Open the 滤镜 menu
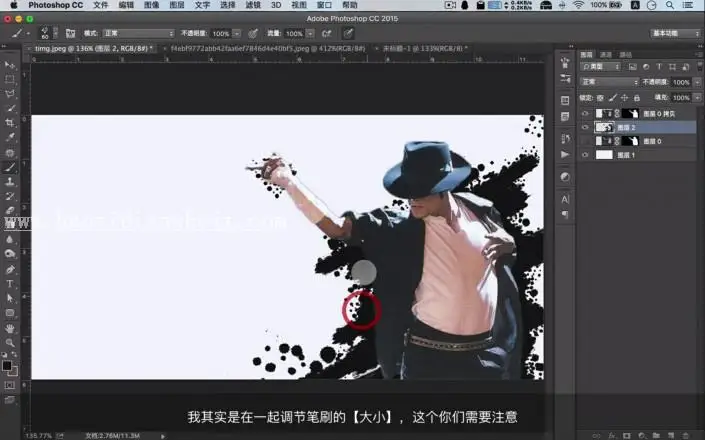This screenshot has width=705, height=440. click(253, 5)
